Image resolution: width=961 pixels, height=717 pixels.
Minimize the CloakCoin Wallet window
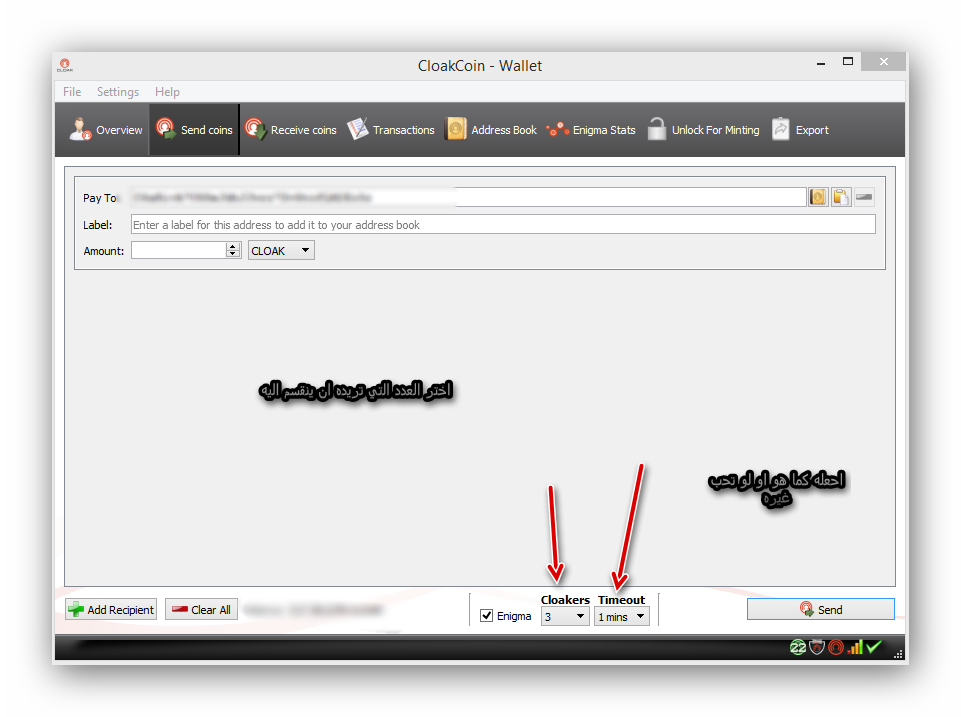point(821,63)
